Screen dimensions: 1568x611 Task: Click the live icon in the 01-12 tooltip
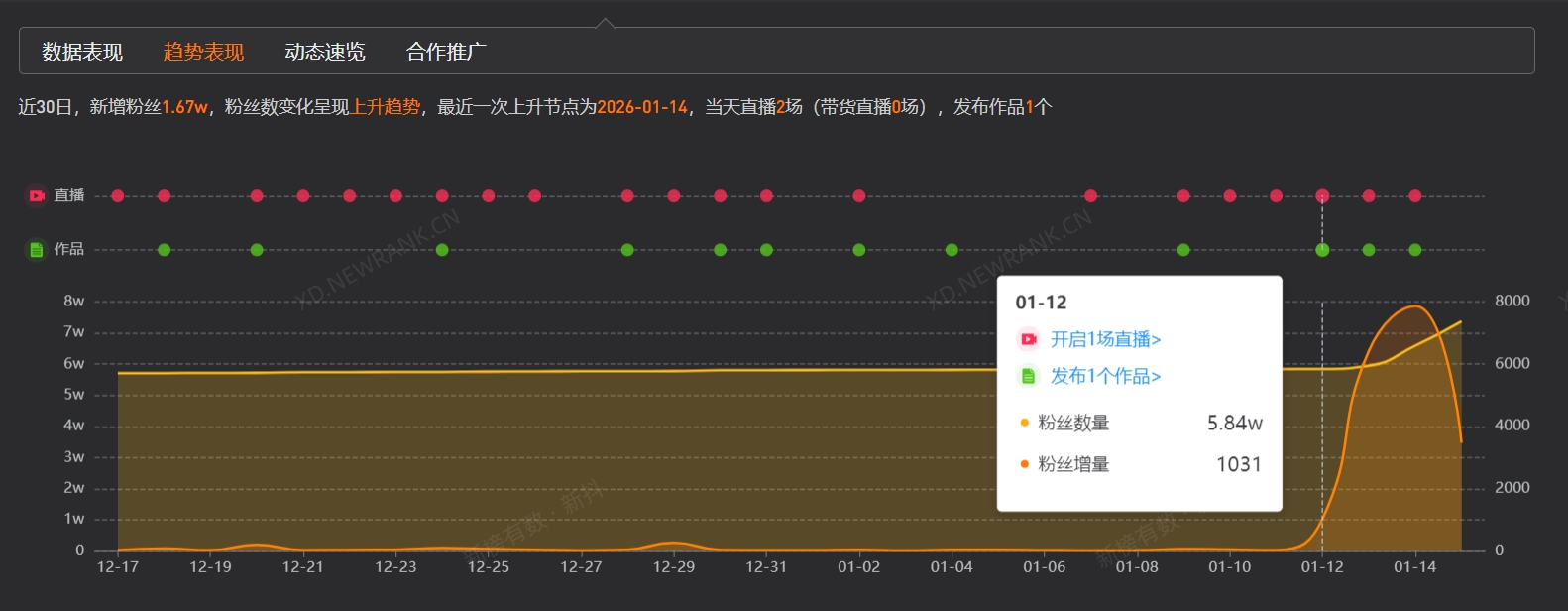(1029, 339)
